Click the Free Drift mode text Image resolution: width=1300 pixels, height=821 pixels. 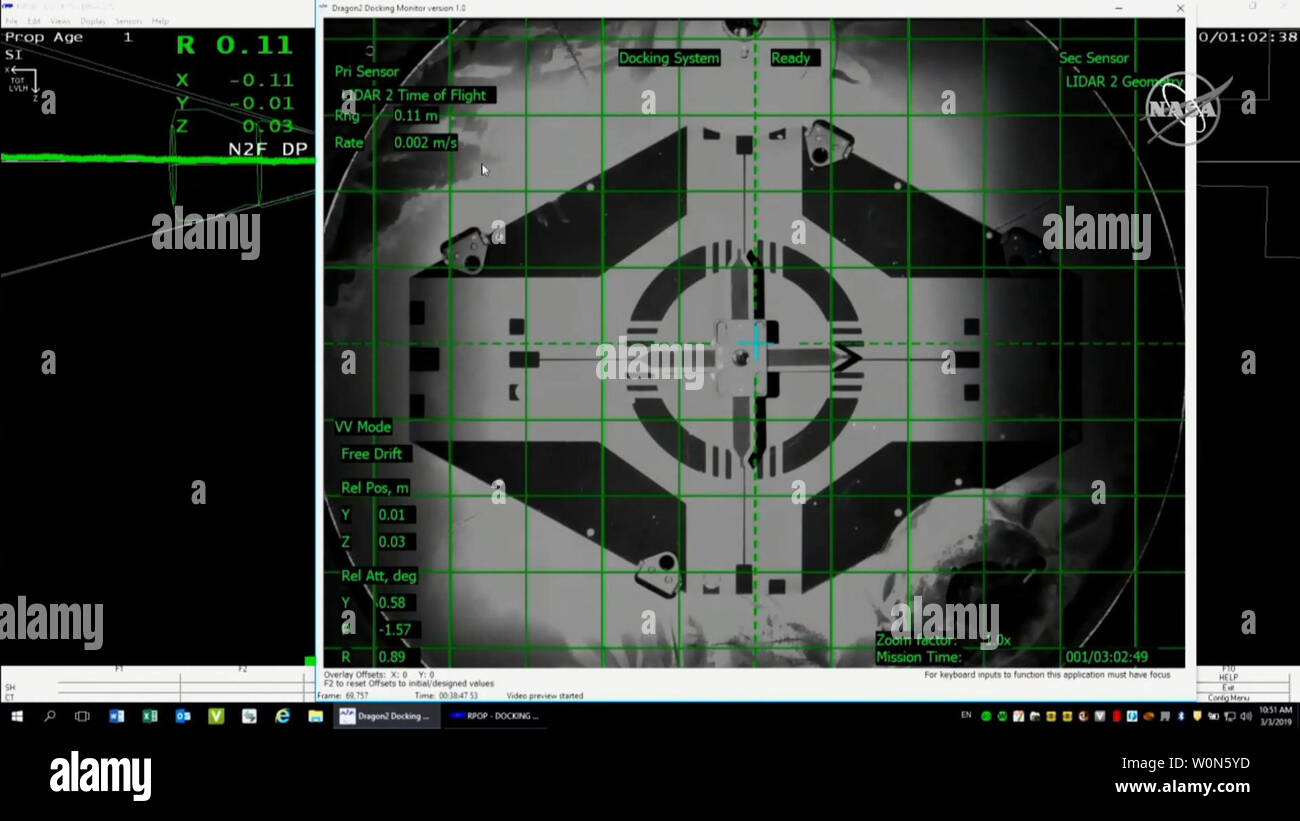[x=372, y=454]
